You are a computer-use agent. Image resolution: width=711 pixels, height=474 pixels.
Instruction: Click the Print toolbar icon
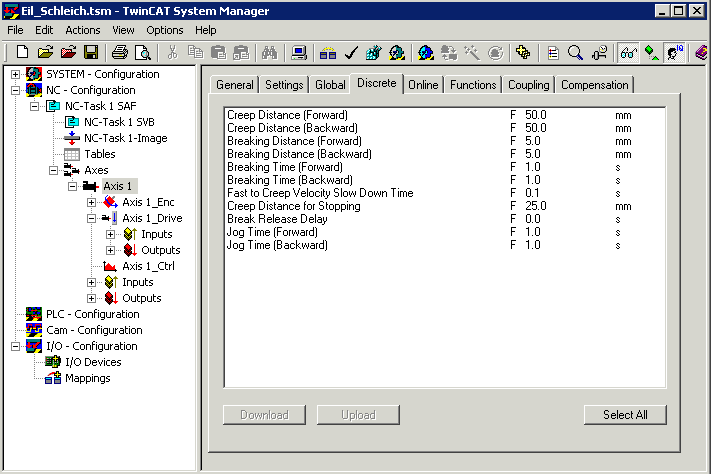pyautogui.click(x=120, y=53)
